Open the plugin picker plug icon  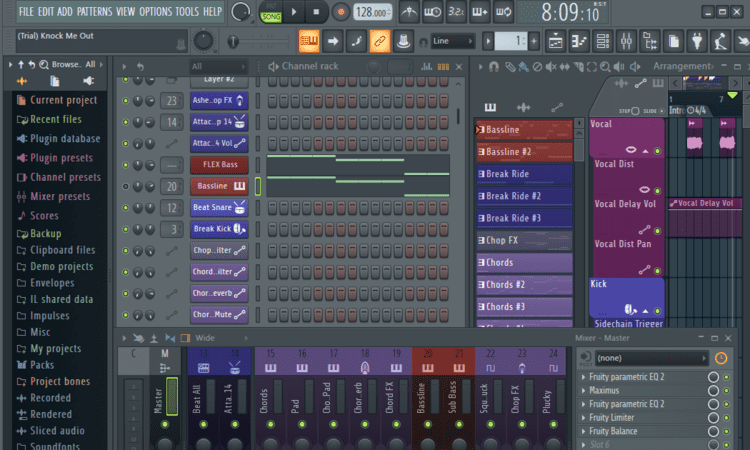[697, 42]
